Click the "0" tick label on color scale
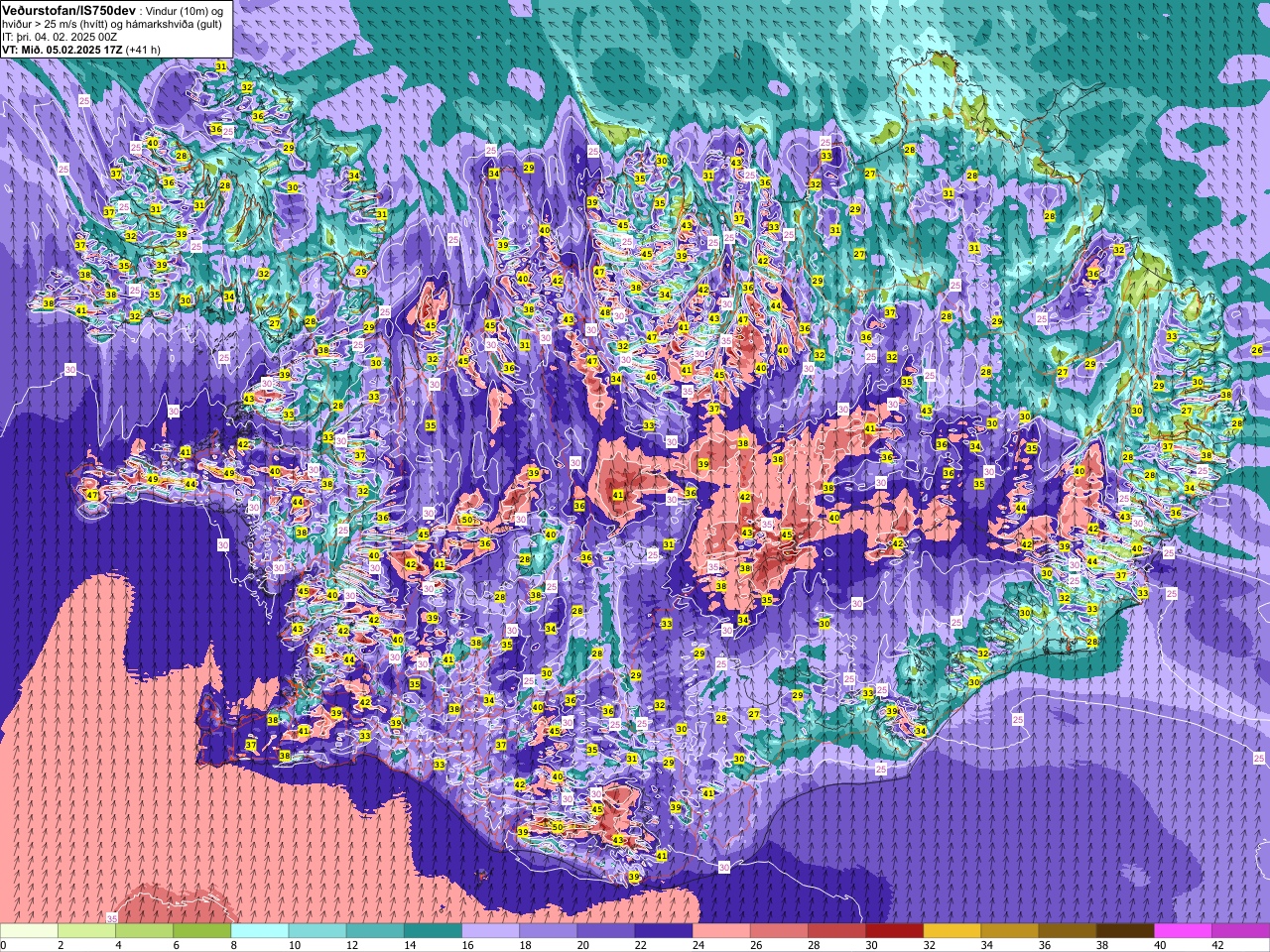The image size is (1270, 952). (x=4, y=945)
